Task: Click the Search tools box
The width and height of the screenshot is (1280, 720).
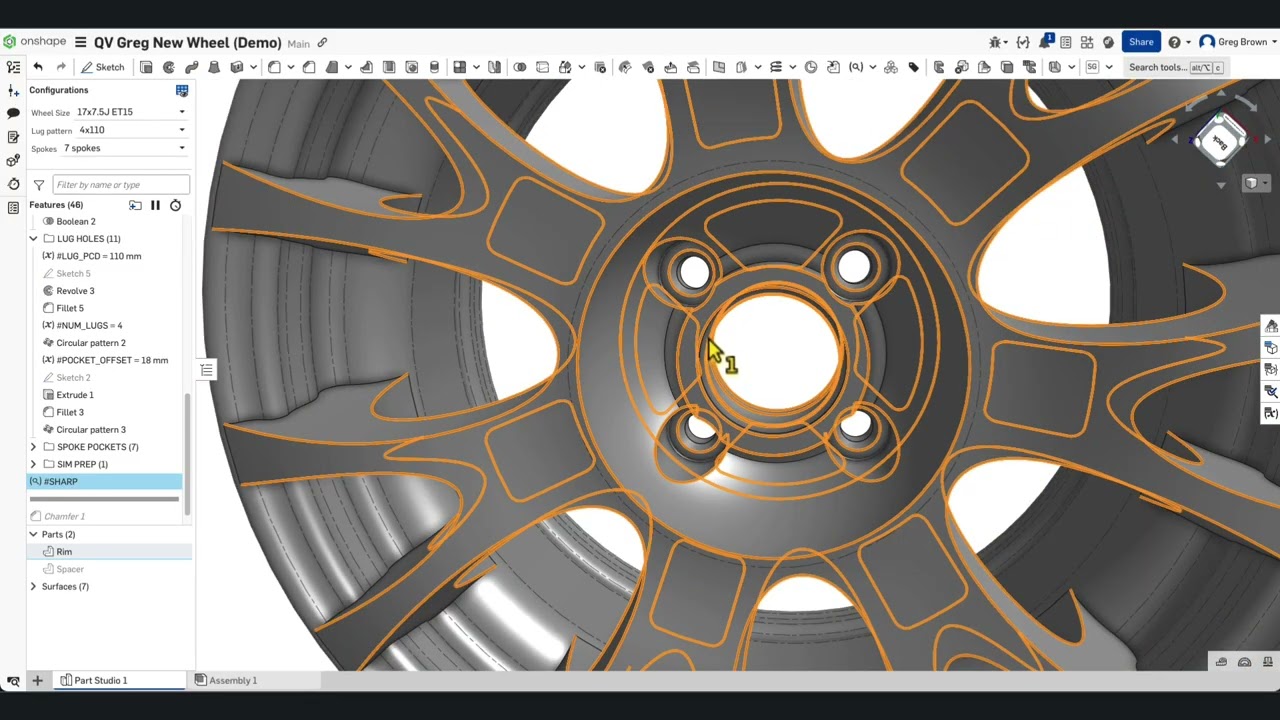Action: 1175,67
